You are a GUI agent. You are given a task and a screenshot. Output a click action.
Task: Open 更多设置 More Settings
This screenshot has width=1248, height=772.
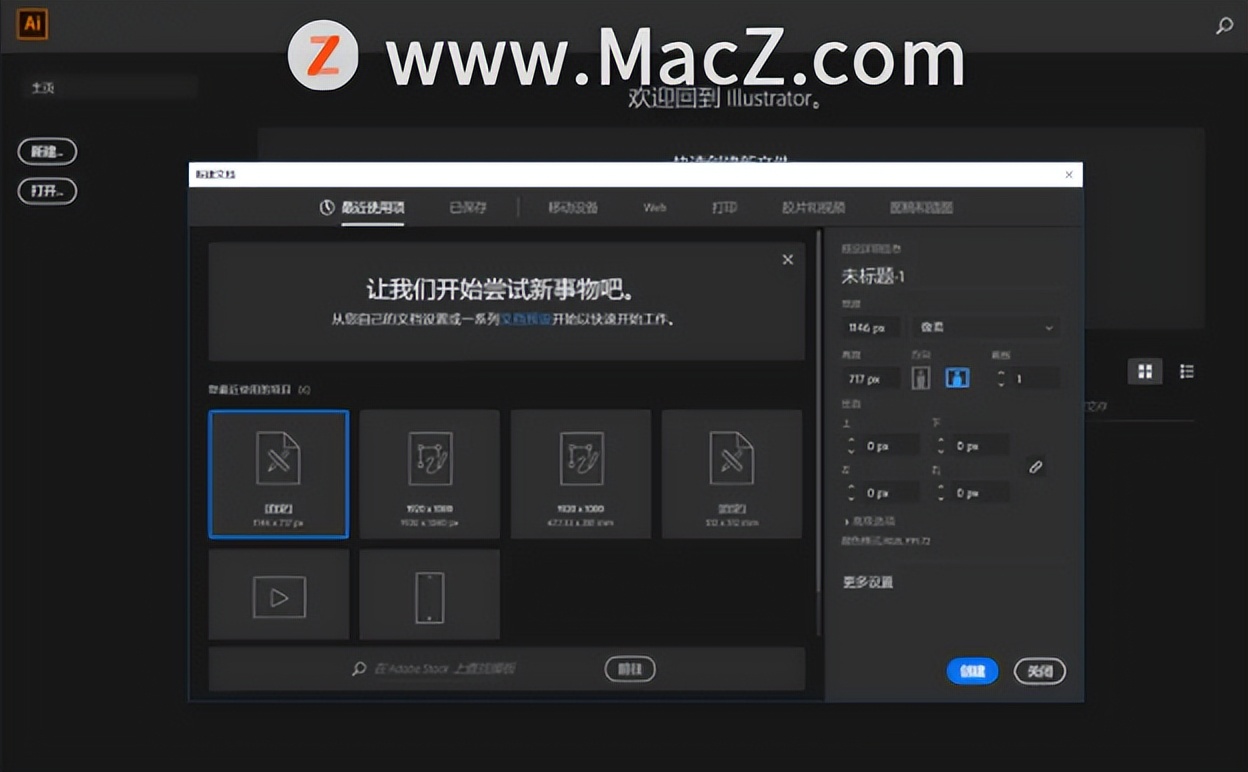pyautogui.click(x=866, y=581)
